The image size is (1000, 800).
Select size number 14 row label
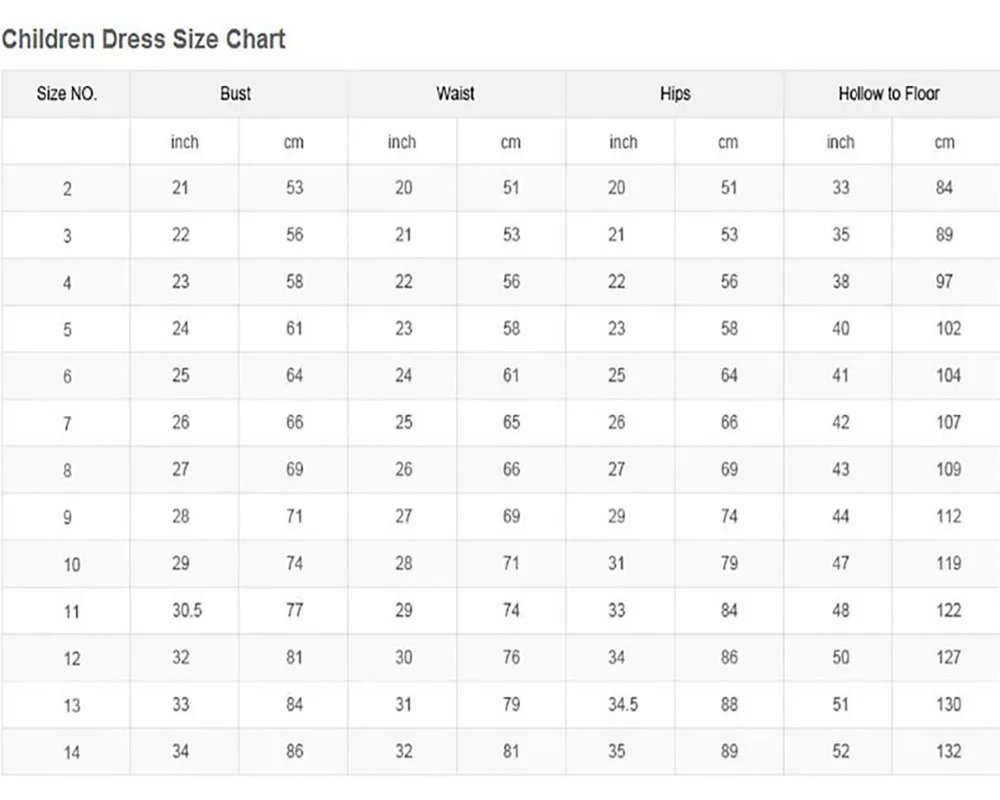pos(71,752)
